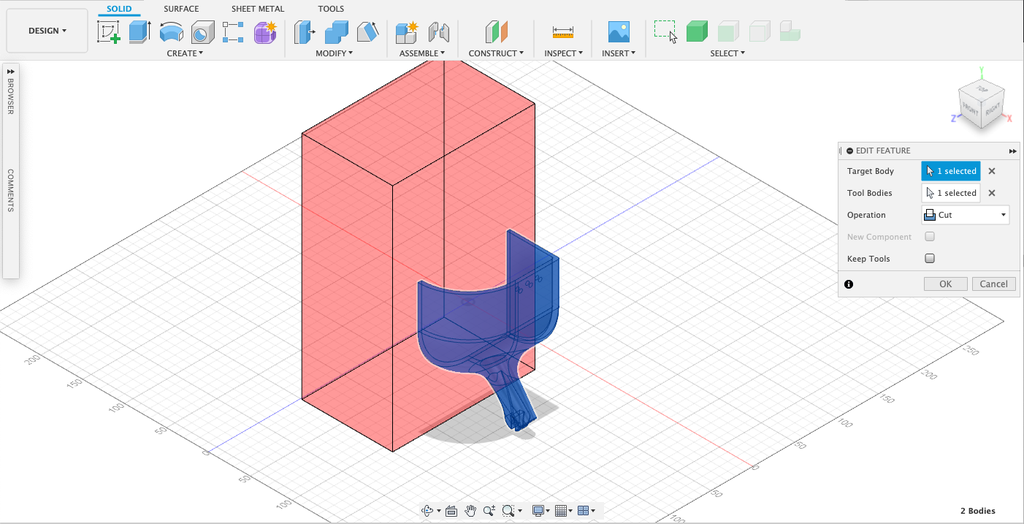Click the Zoom Window fit icon

coord(508,511)
